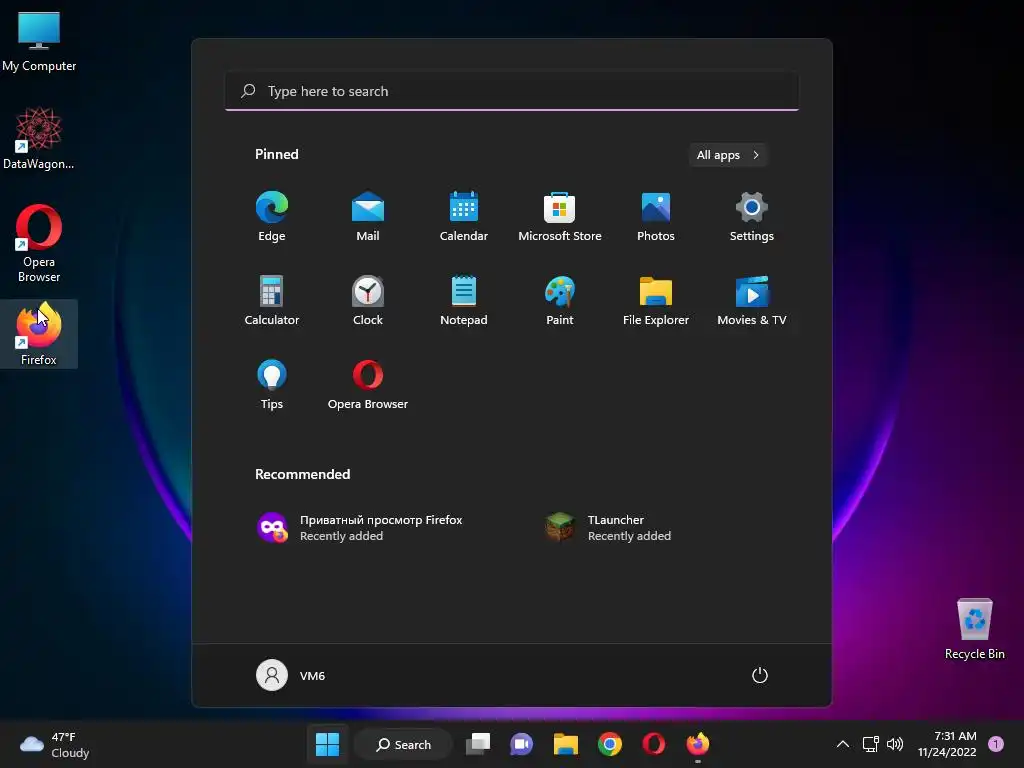Click the Recommended section heading
1024x768 pixels.
click(x=302, y=474)
